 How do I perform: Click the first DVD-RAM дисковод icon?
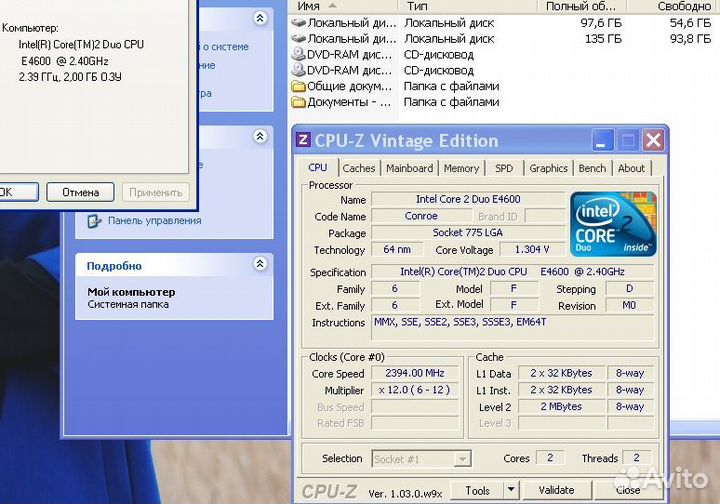point(298,54)
